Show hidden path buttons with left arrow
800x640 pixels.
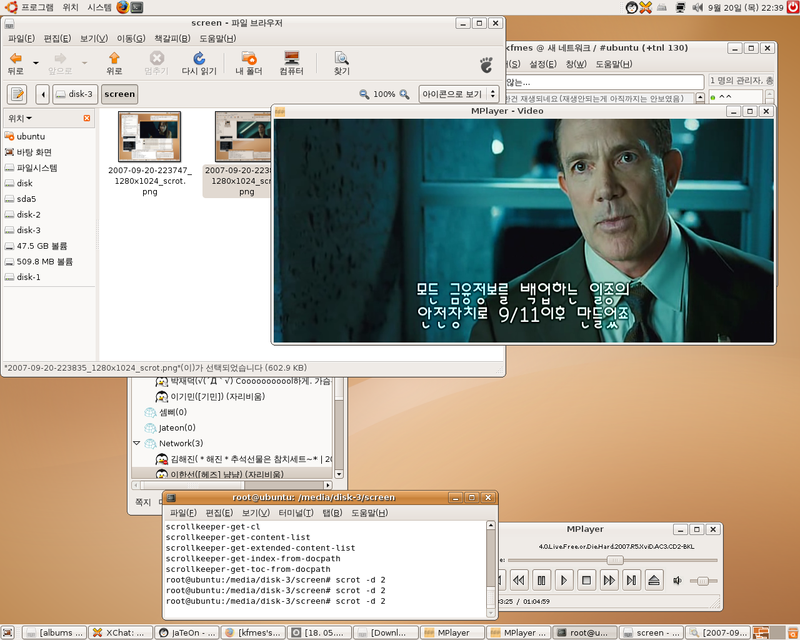click(x=43, y=94)
